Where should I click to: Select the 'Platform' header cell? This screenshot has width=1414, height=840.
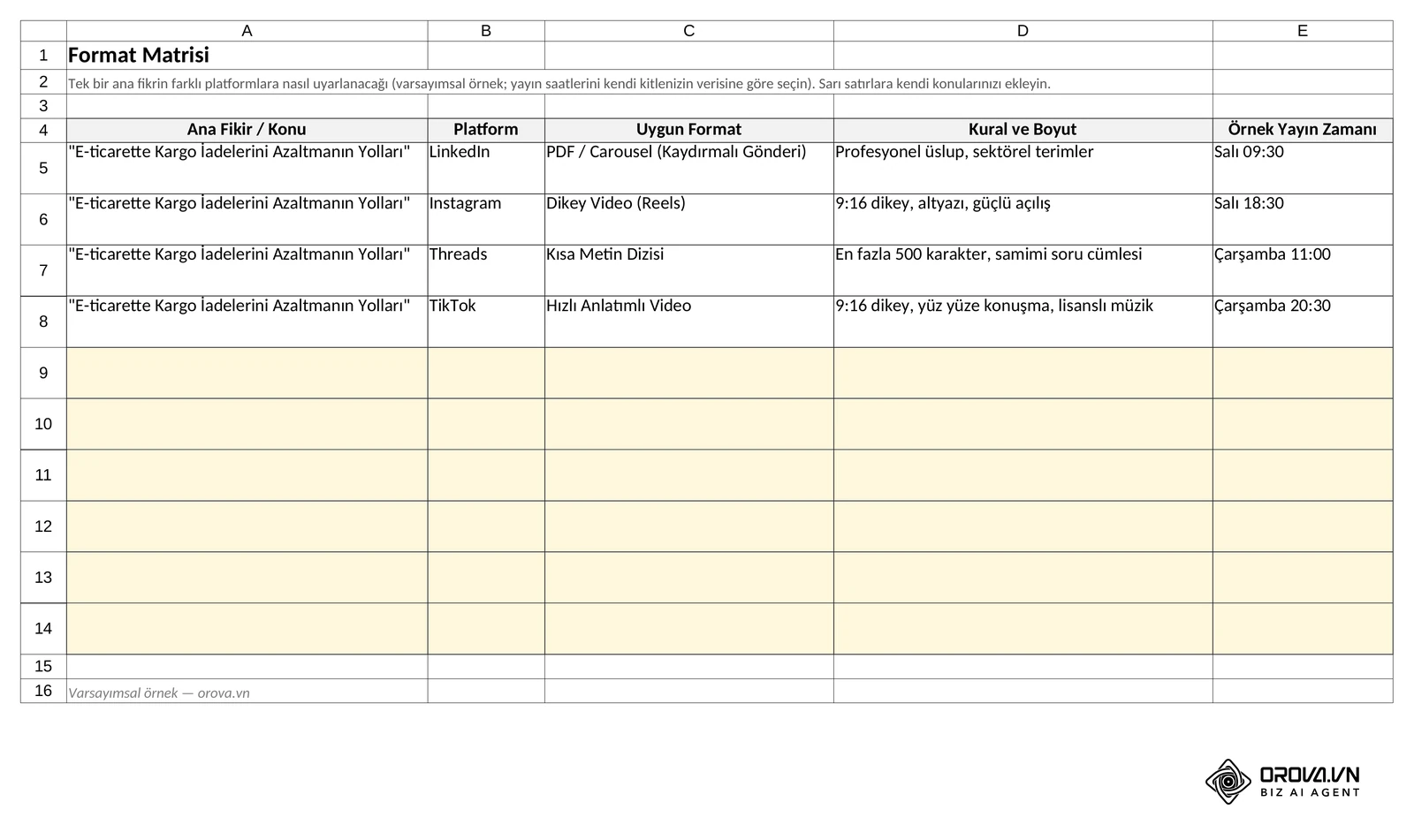[486, 130]
